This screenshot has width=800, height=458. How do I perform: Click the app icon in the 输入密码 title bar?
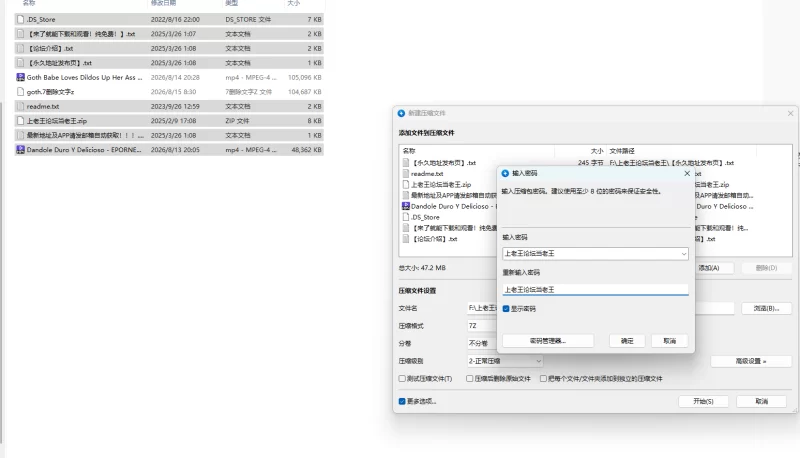pyautogui.click(x=505, y=173)
